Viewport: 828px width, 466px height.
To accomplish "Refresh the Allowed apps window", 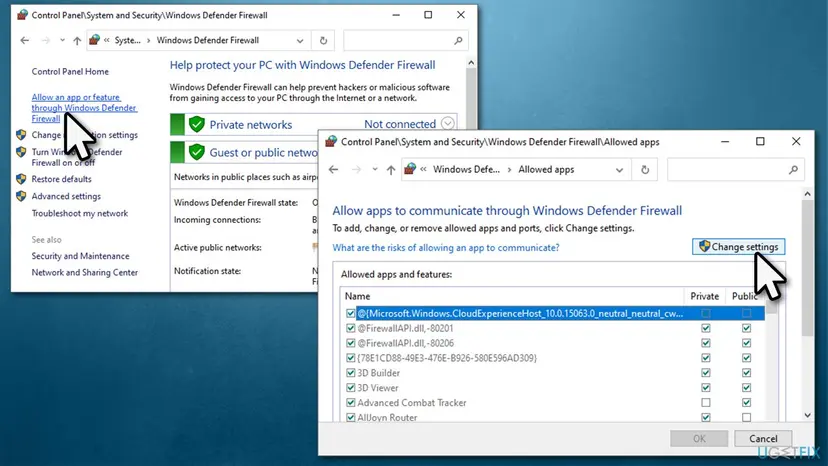I will tap(645, 170).
